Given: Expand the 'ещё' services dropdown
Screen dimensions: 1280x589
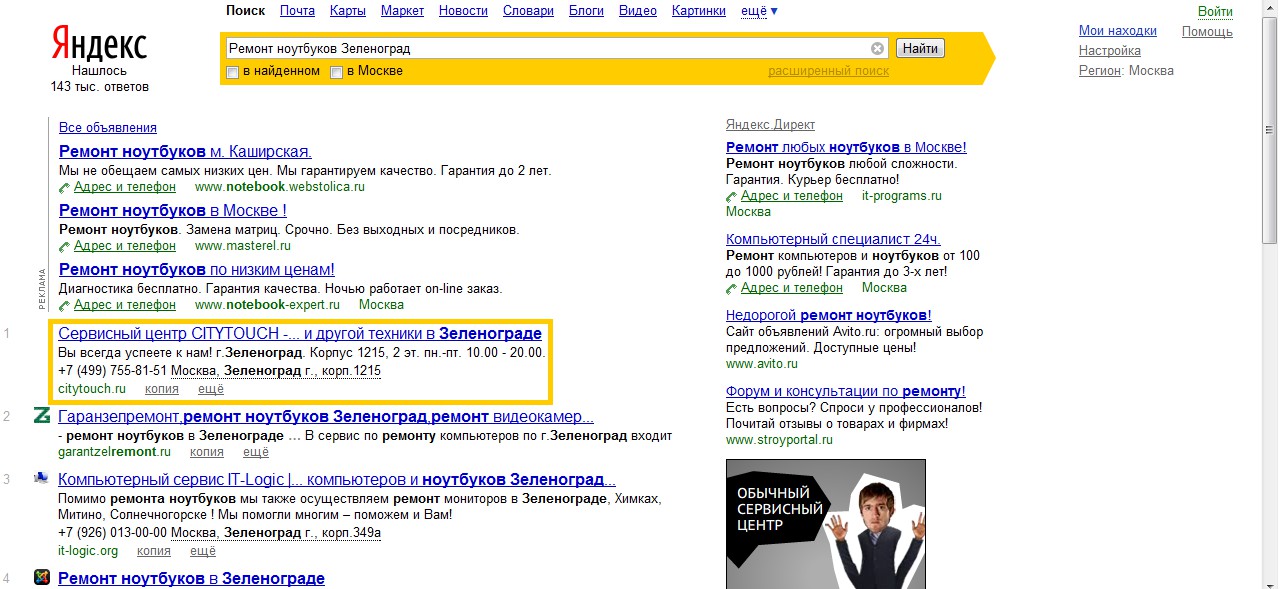Looking at the screenshot, I should click(x=759, y=11).
